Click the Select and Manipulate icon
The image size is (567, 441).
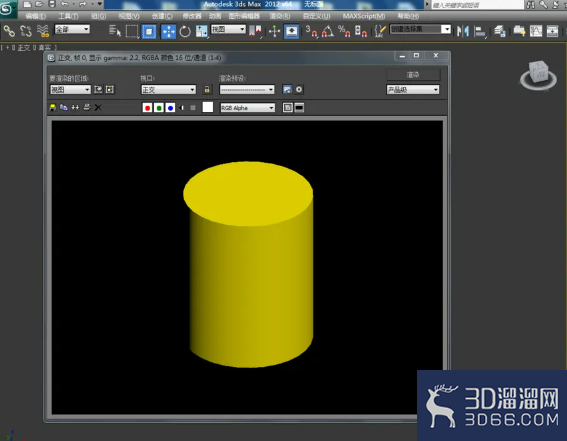click(x=274, y=31)
